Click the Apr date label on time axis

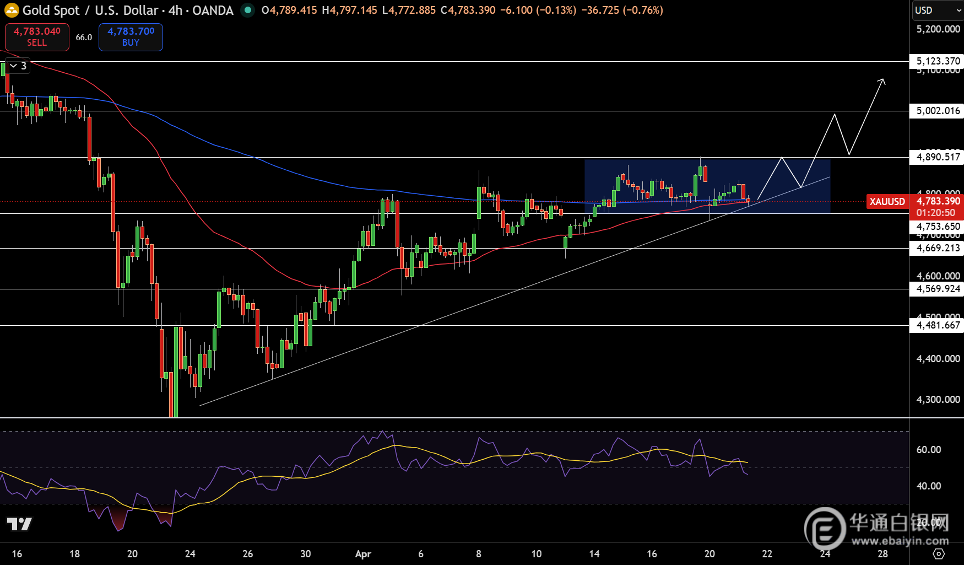pyautogui.click(x=362, y=552)
